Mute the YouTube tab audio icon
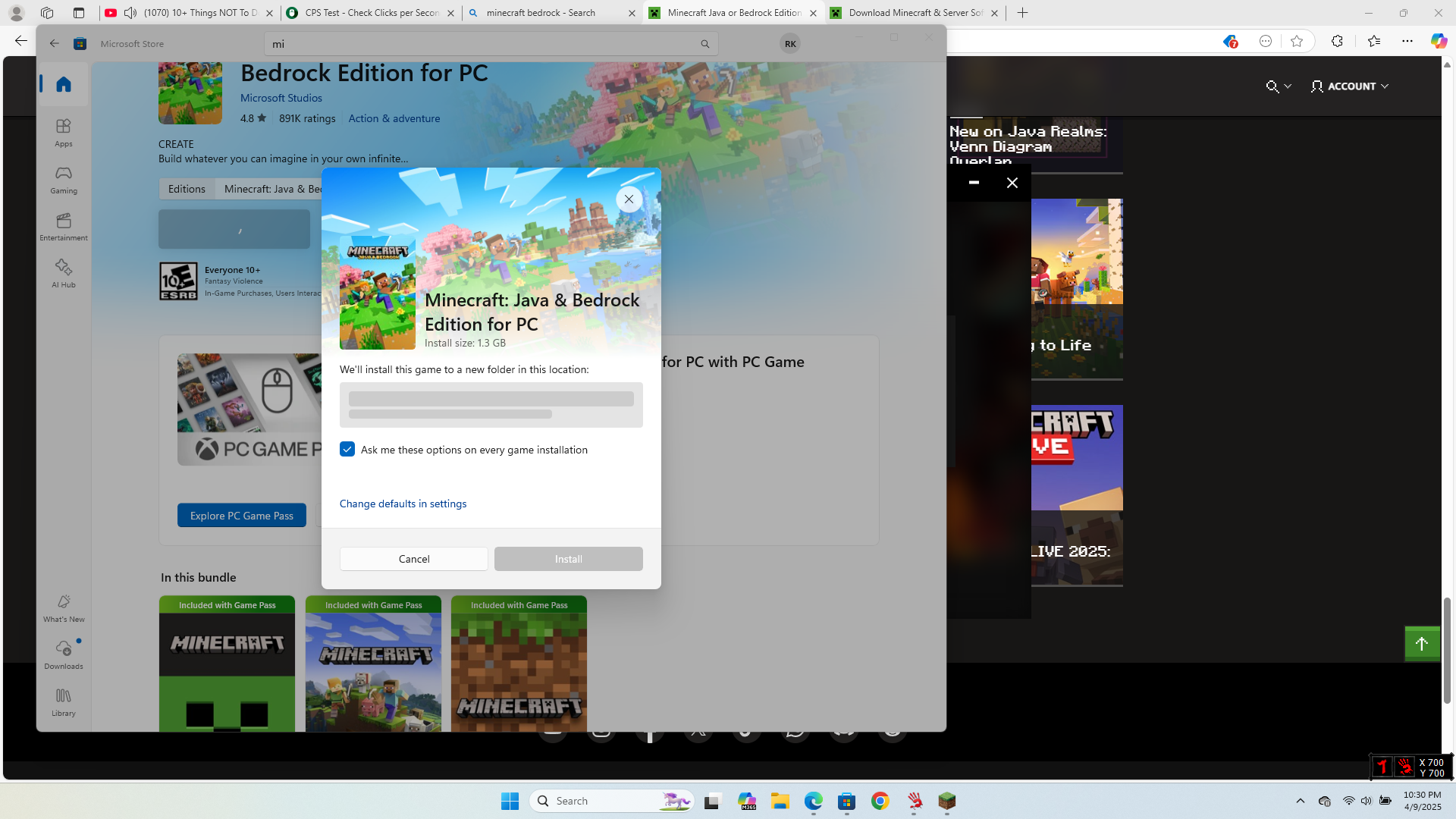The height and width of the screenshot is (819, 1456). pos(130,13)
